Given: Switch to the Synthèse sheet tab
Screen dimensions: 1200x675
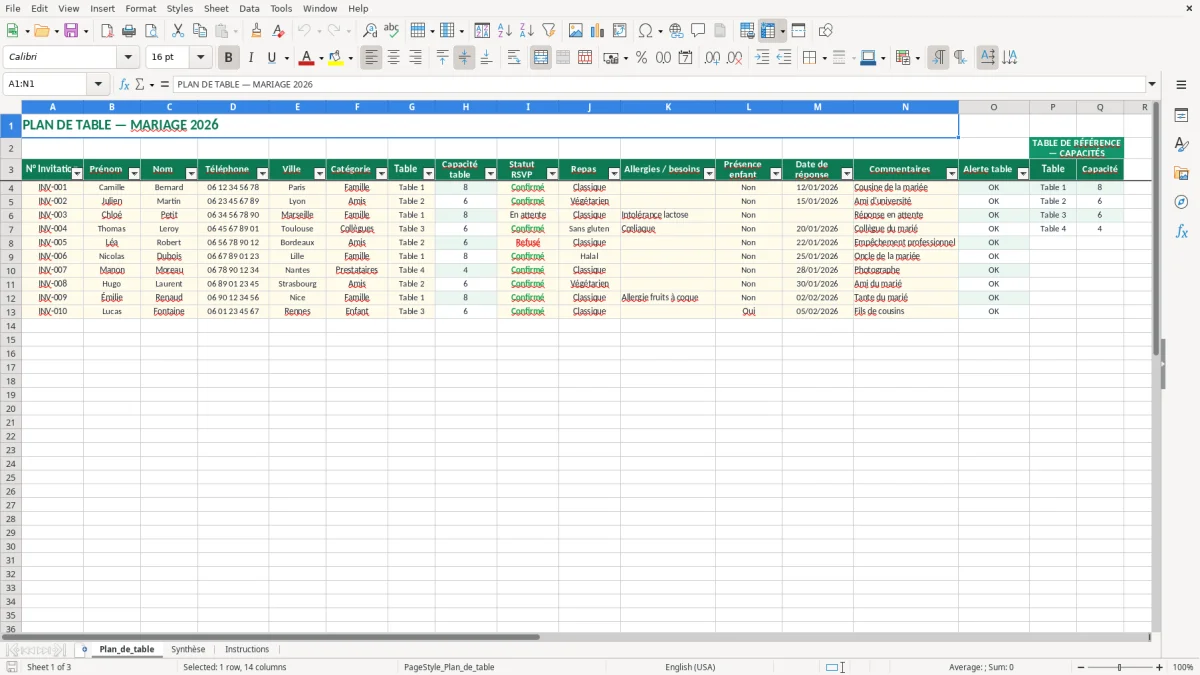Looking at the screenshot, I should (x=188, y=649).
